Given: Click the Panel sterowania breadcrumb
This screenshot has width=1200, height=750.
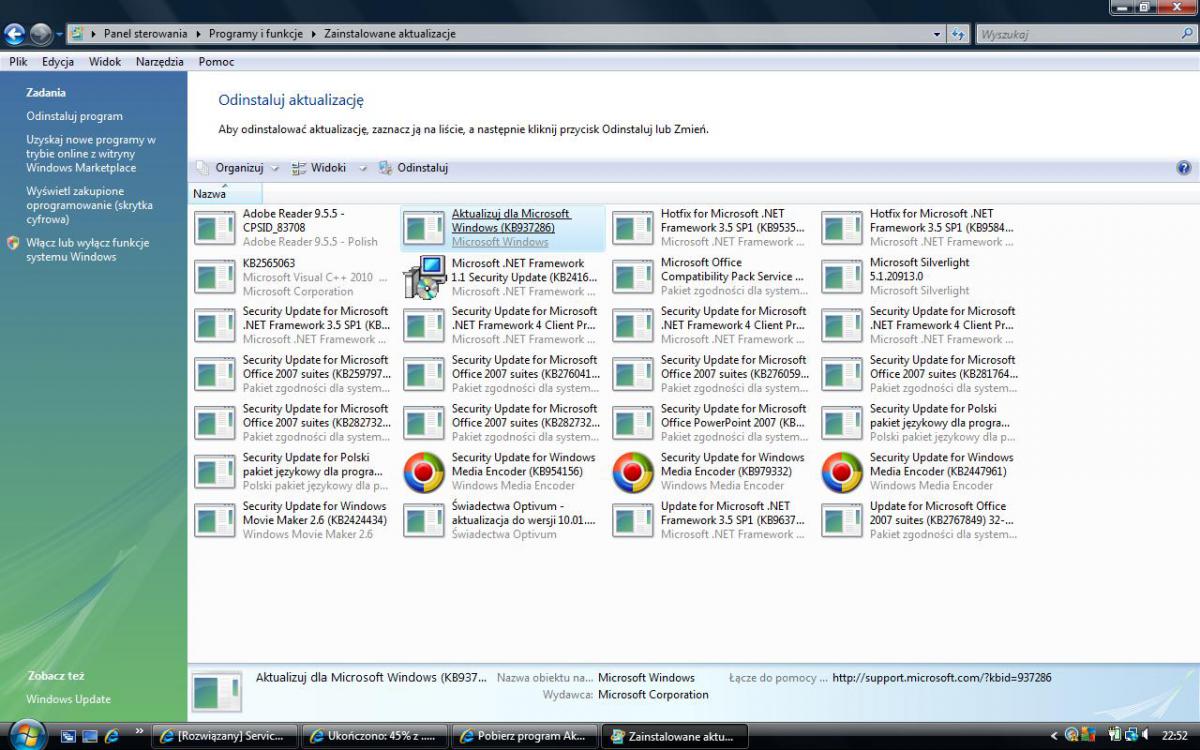Looking at the screenshot, I should point(147,34).
